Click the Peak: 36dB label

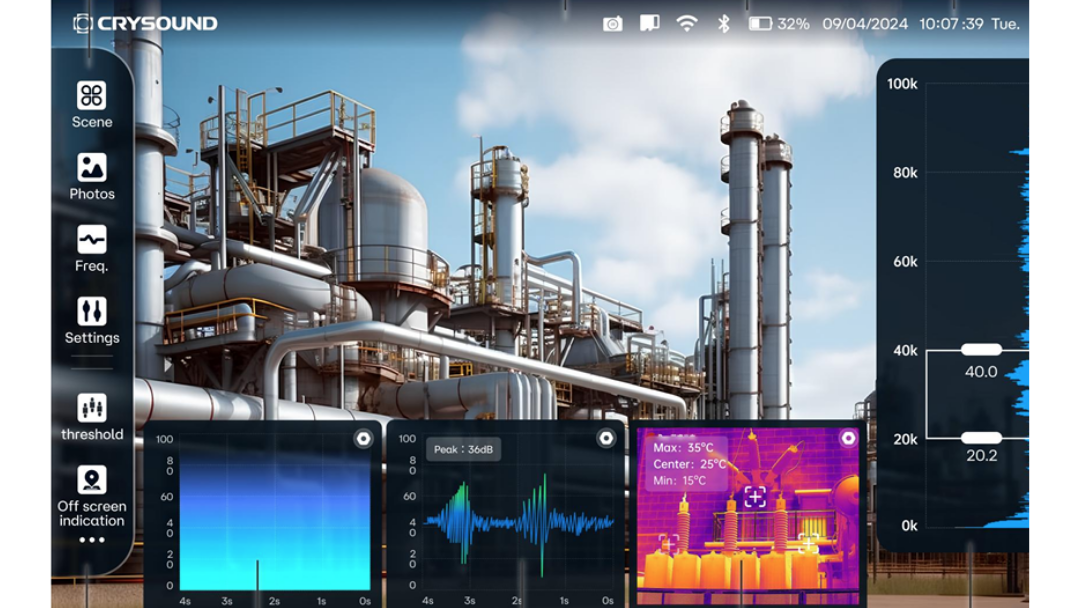pos(463,450)
